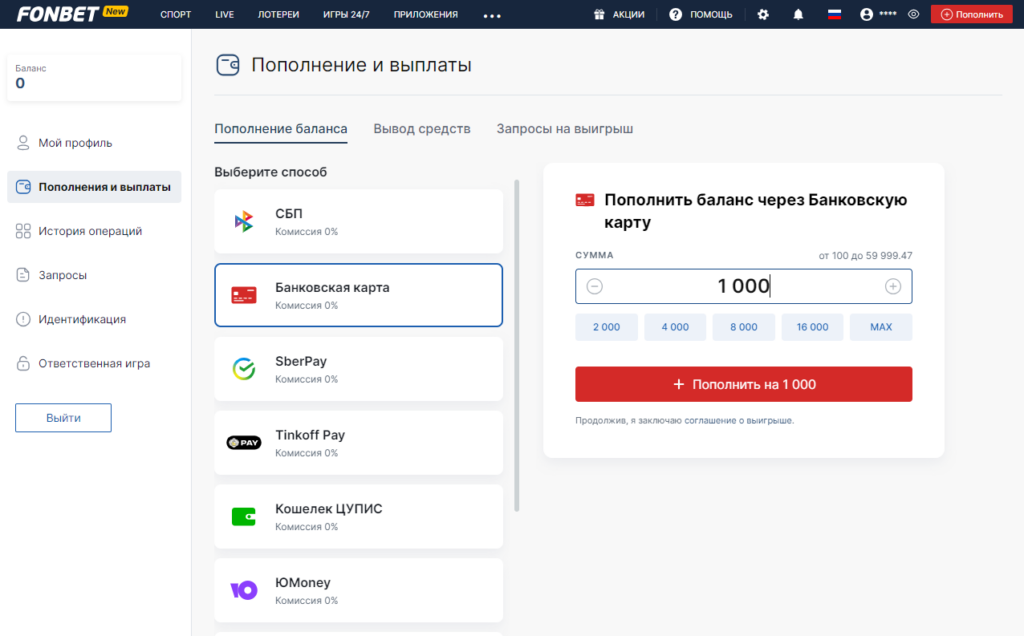Click the red Банковская карта icon
Viewport: 1024px width, 636px height.
(244, 295)
